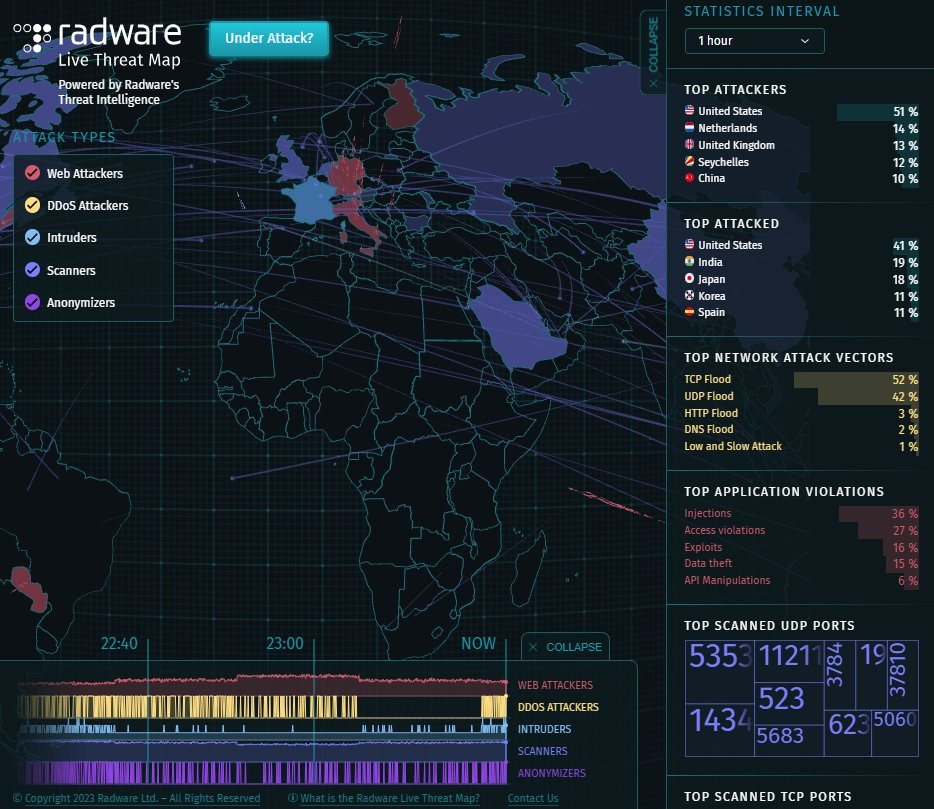The width and height of the screenshot is (934, 809).
Task: Click the Netherlands flag icon
Action: 689,128
